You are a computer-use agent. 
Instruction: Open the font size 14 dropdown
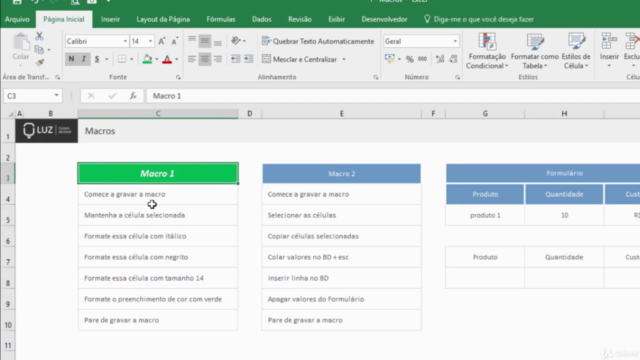click(150, 41)
